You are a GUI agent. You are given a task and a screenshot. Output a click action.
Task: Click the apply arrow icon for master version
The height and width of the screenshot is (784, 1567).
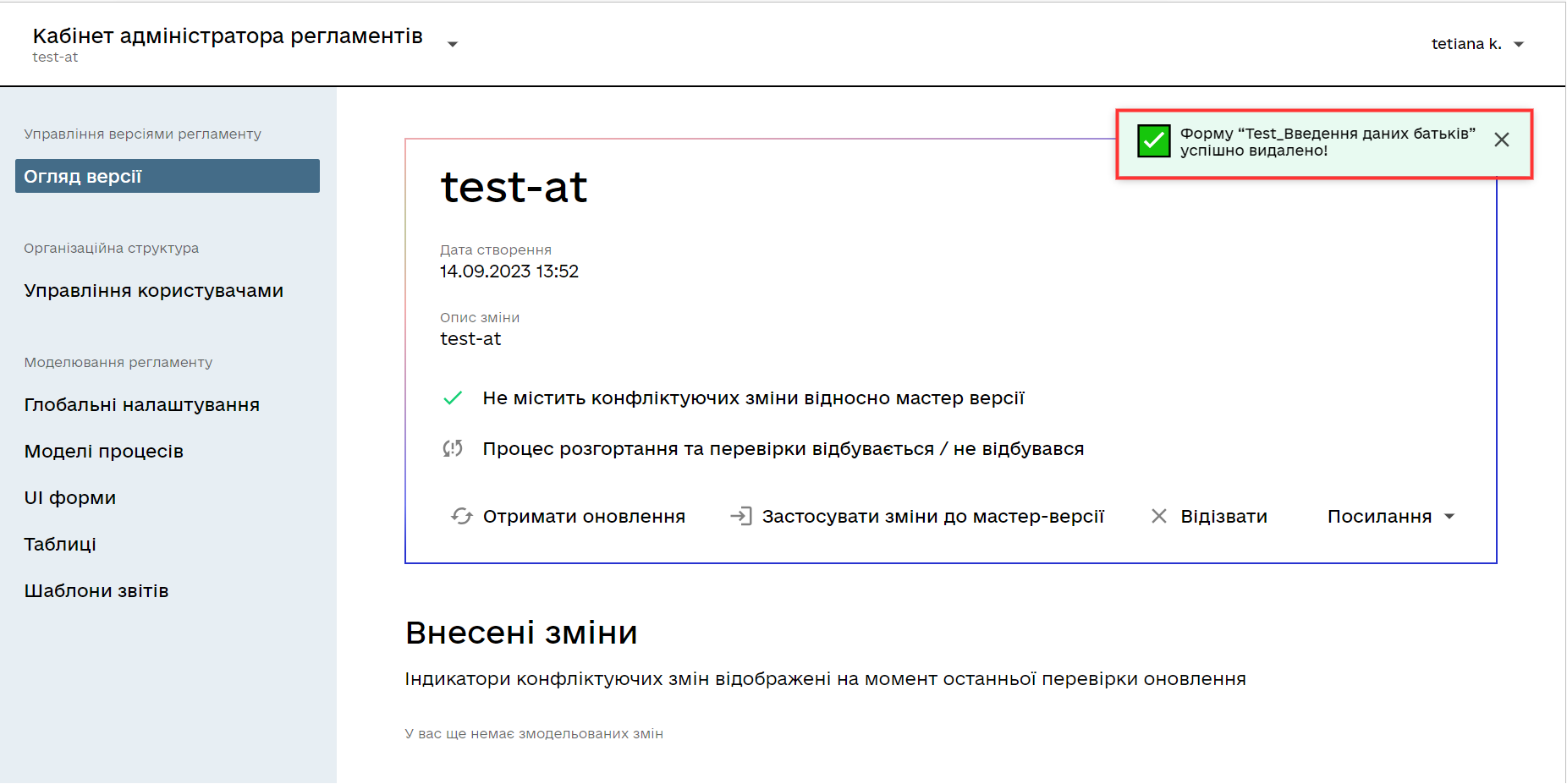740,516
